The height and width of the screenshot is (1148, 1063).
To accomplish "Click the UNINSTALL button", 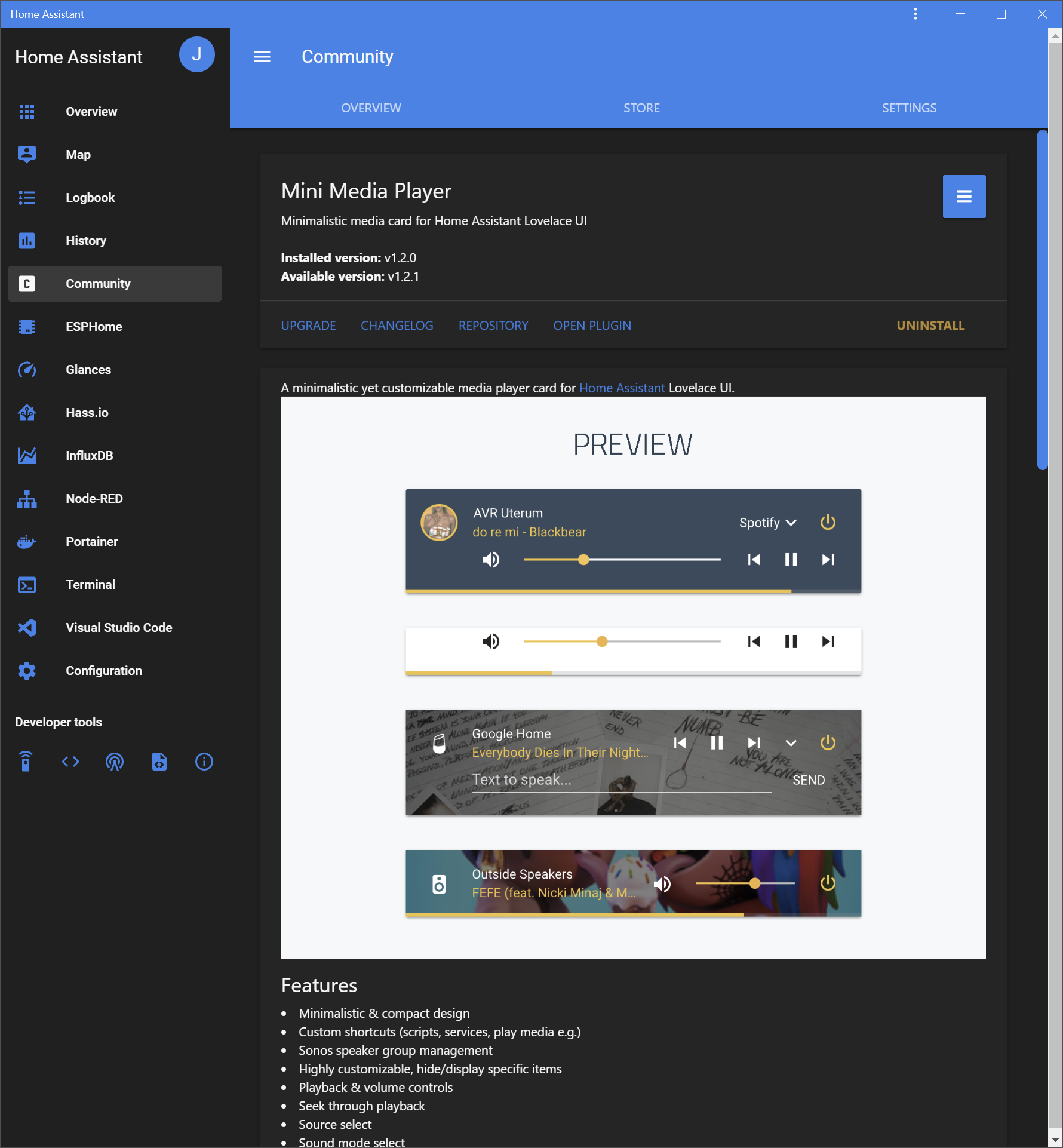I will coord(930,326).
